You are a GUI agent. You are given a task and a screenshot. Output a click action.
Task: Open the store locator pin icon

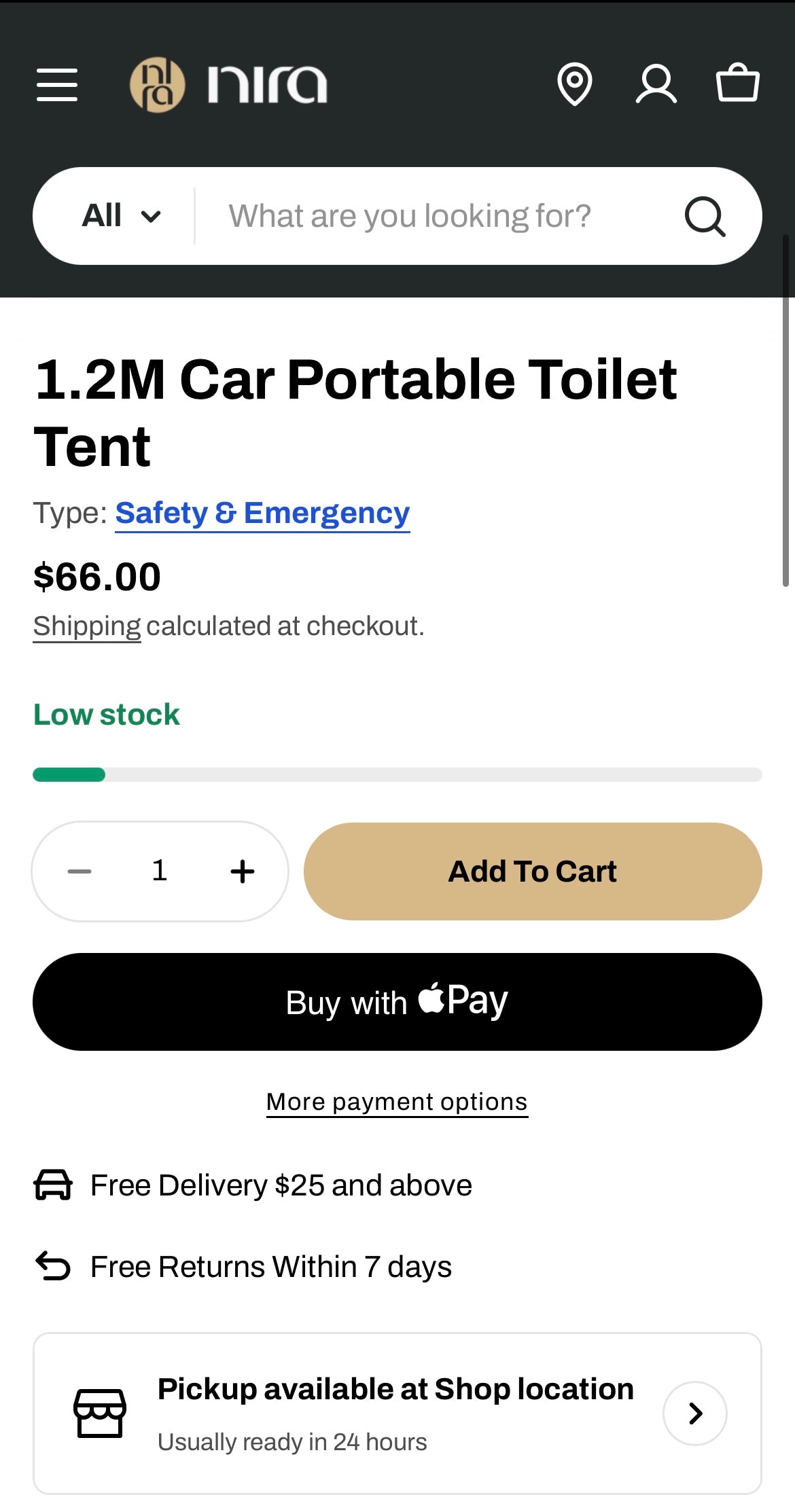(x=575, y=84)
